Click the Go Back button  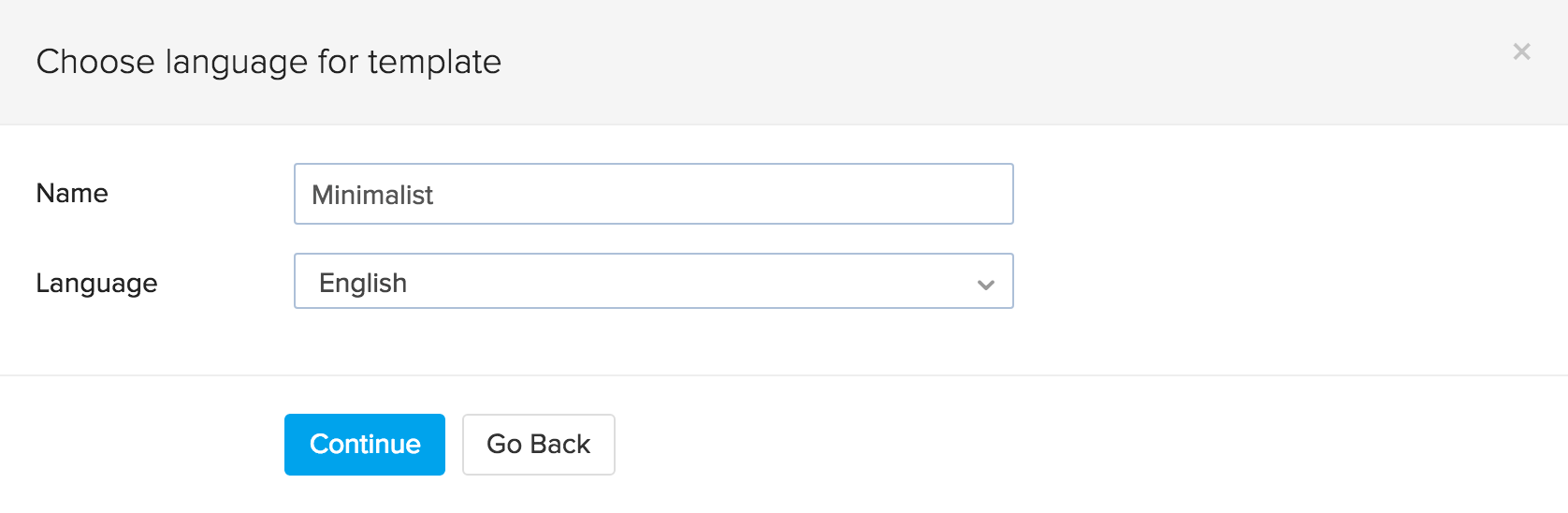(538, 445)
